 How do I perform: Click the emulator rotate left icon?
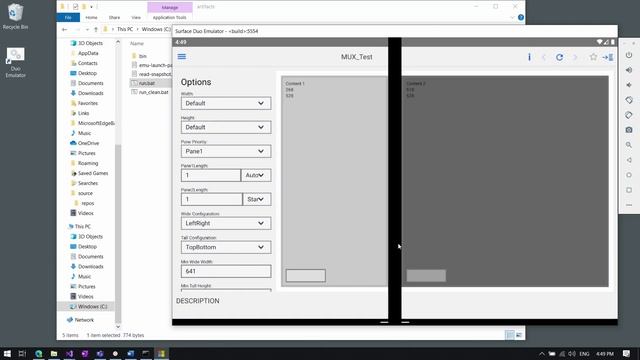pos(629,100)
